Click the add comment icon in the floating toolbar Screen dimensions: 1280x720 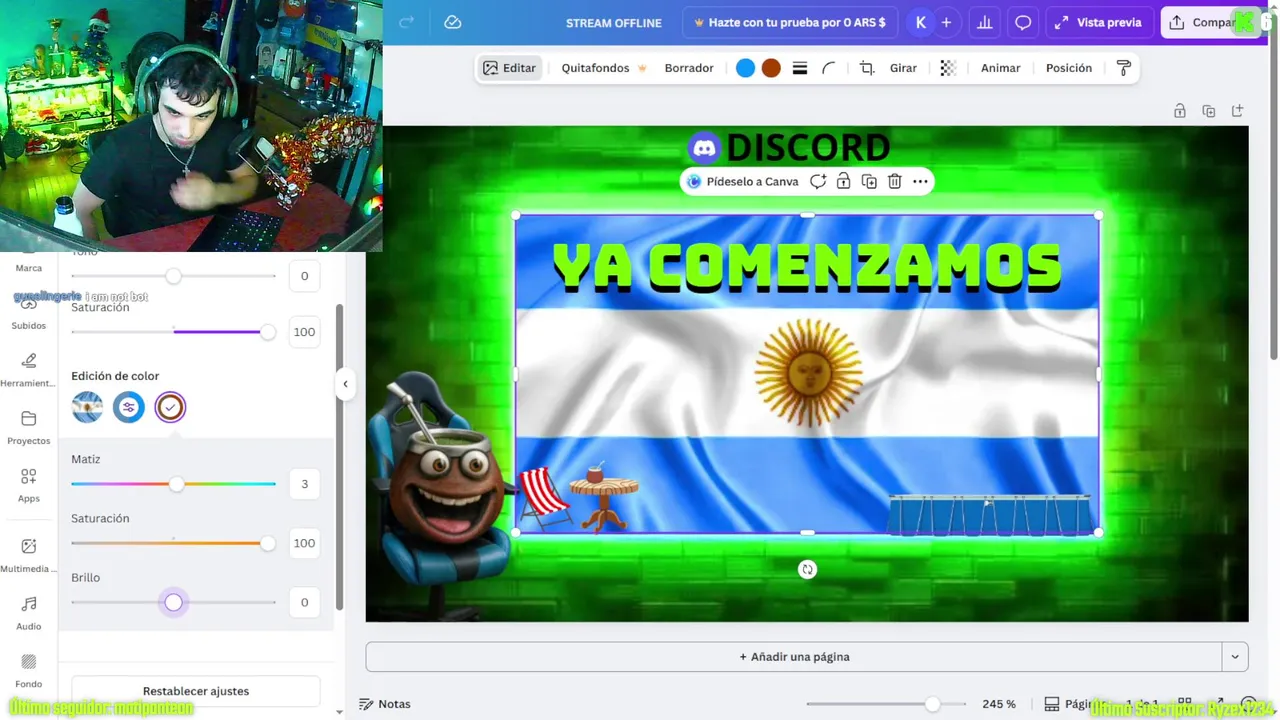[818, 181]
